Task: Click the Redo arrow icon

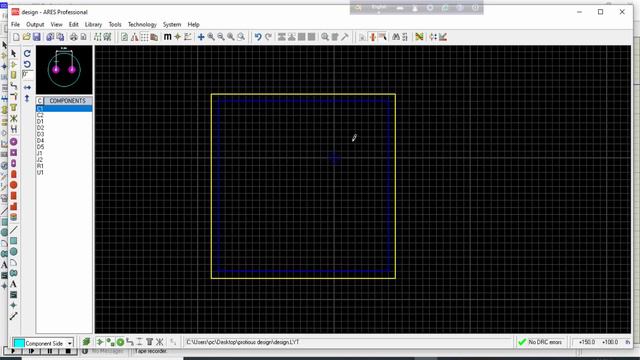Action: click(x=268, y=37)
